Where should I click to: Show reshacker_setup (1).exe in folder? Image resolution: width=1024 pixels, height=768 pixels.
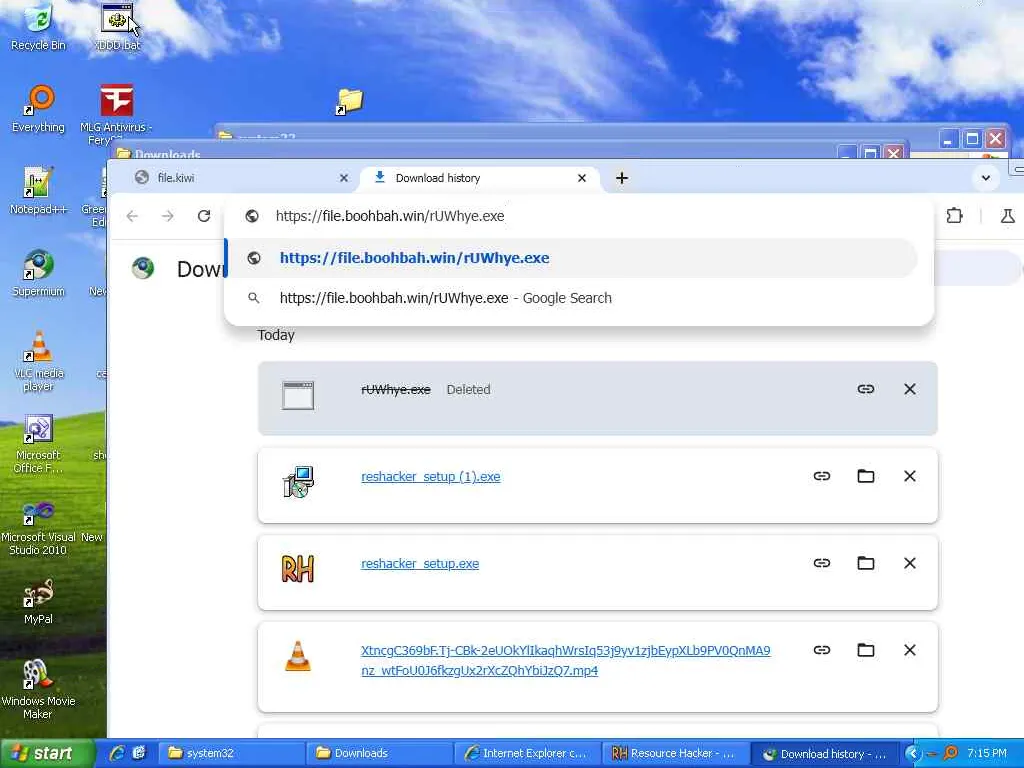[x=865, y=476]
